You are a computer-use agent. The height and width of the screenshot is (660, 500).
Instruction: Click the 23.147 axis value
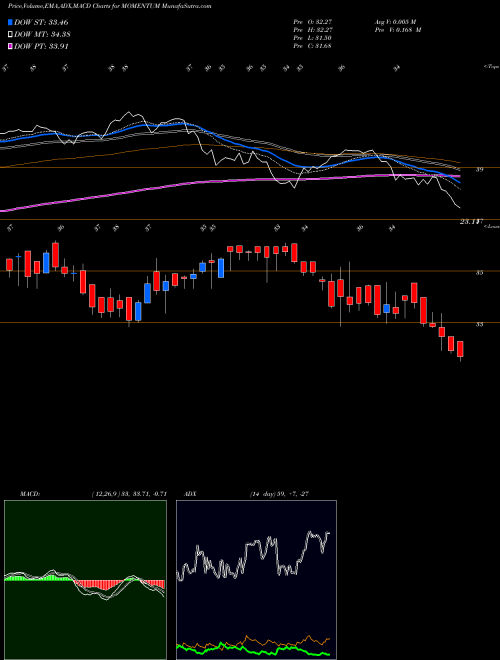tap(471, 221)
